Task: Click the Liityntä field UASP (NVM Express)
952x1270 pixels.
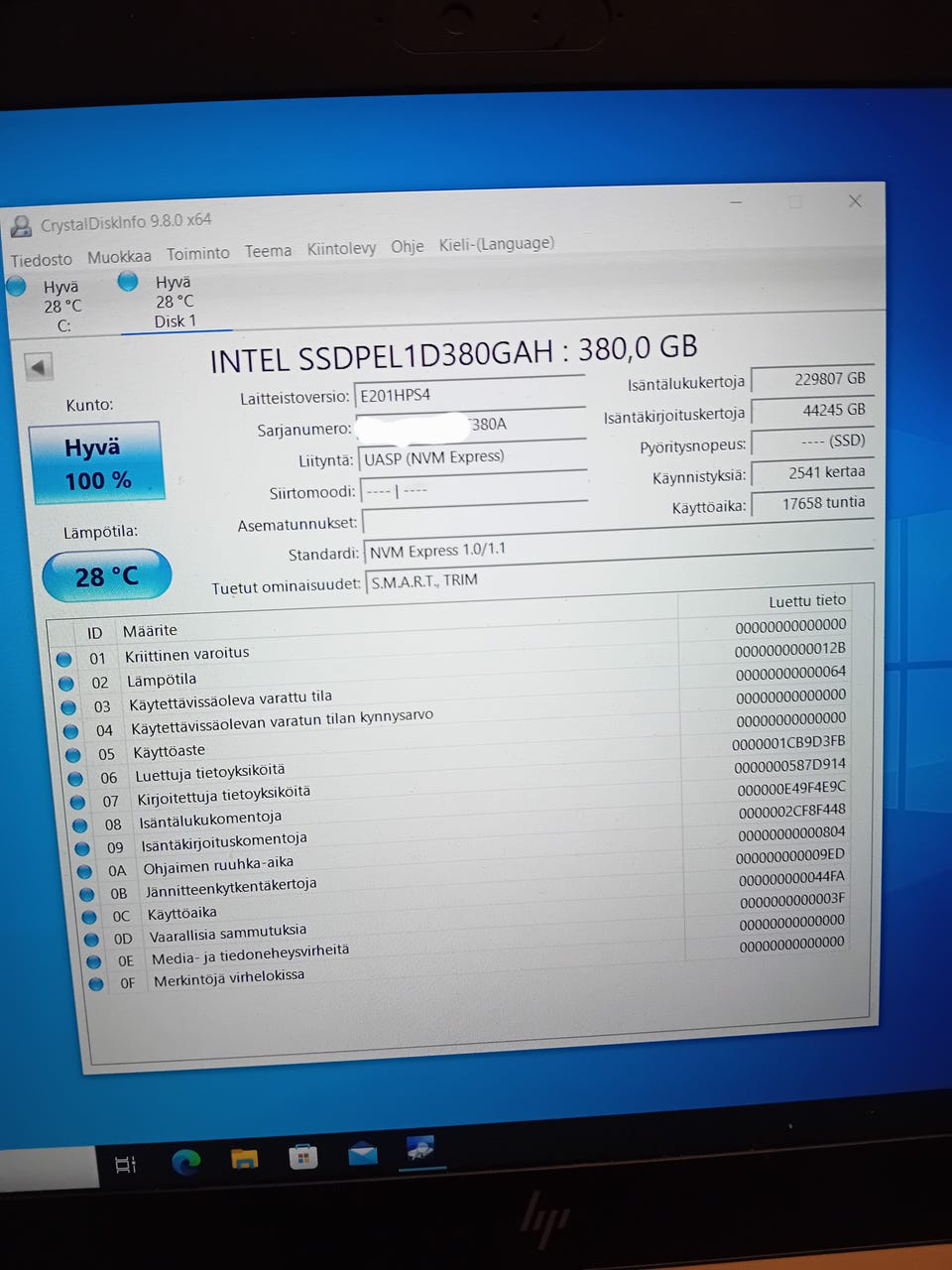Action: click(x=473, y=457)
